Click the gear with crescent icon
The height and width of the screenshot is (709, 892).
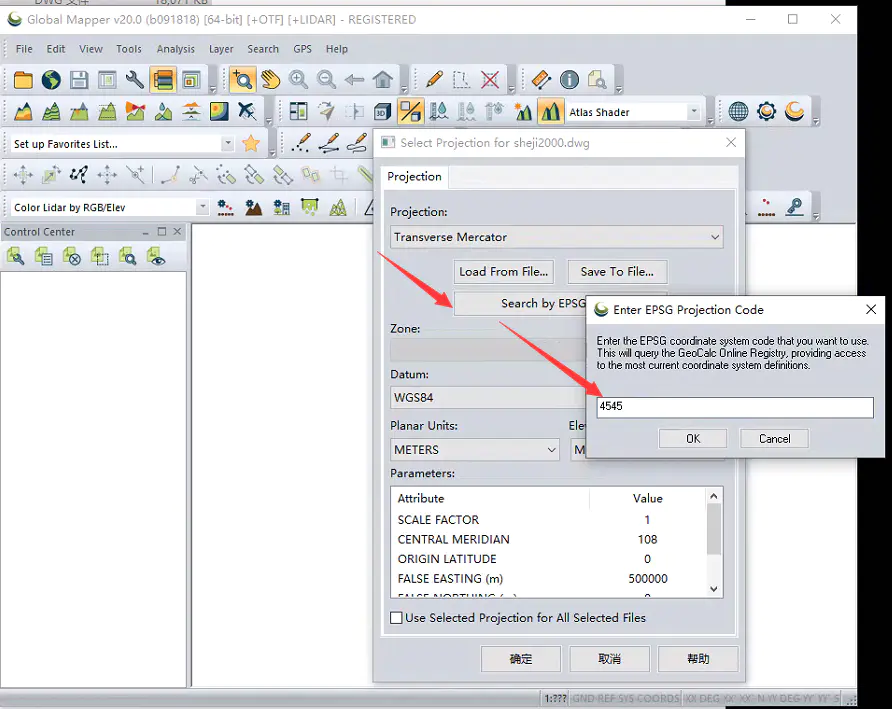point(766,112)
